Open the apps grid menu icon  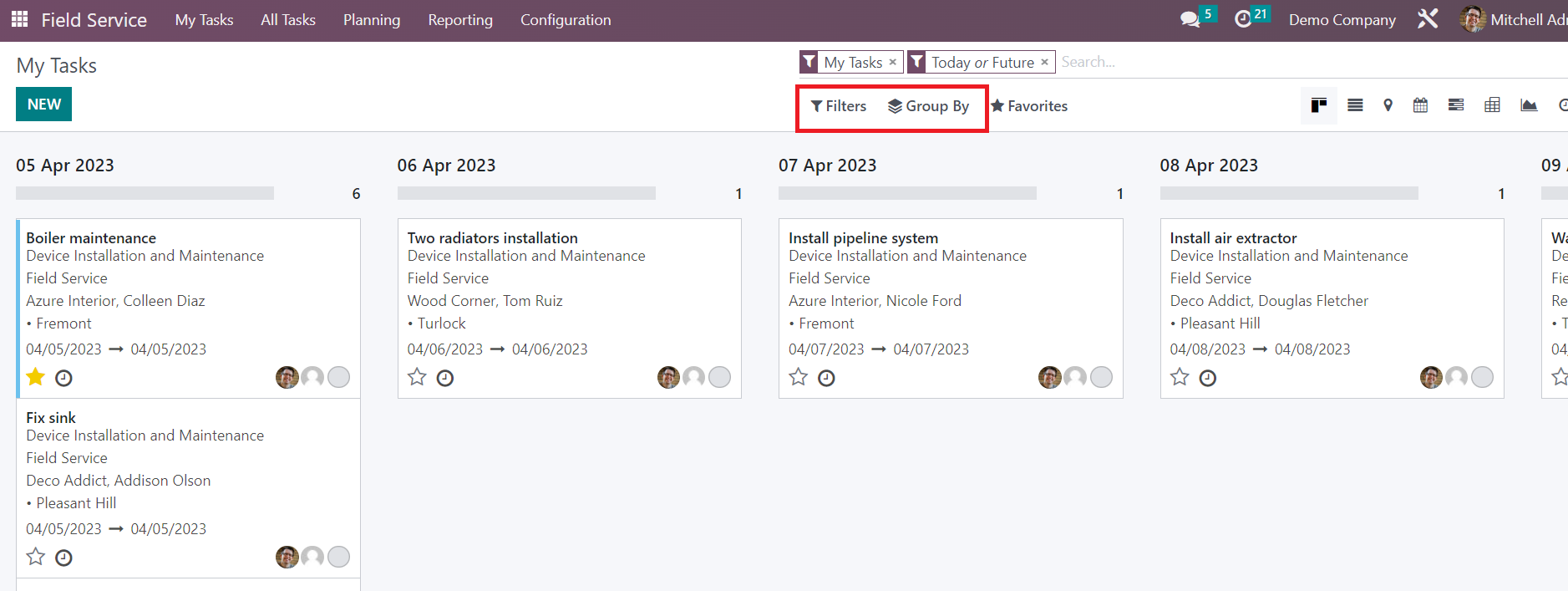tap(19, 18)
